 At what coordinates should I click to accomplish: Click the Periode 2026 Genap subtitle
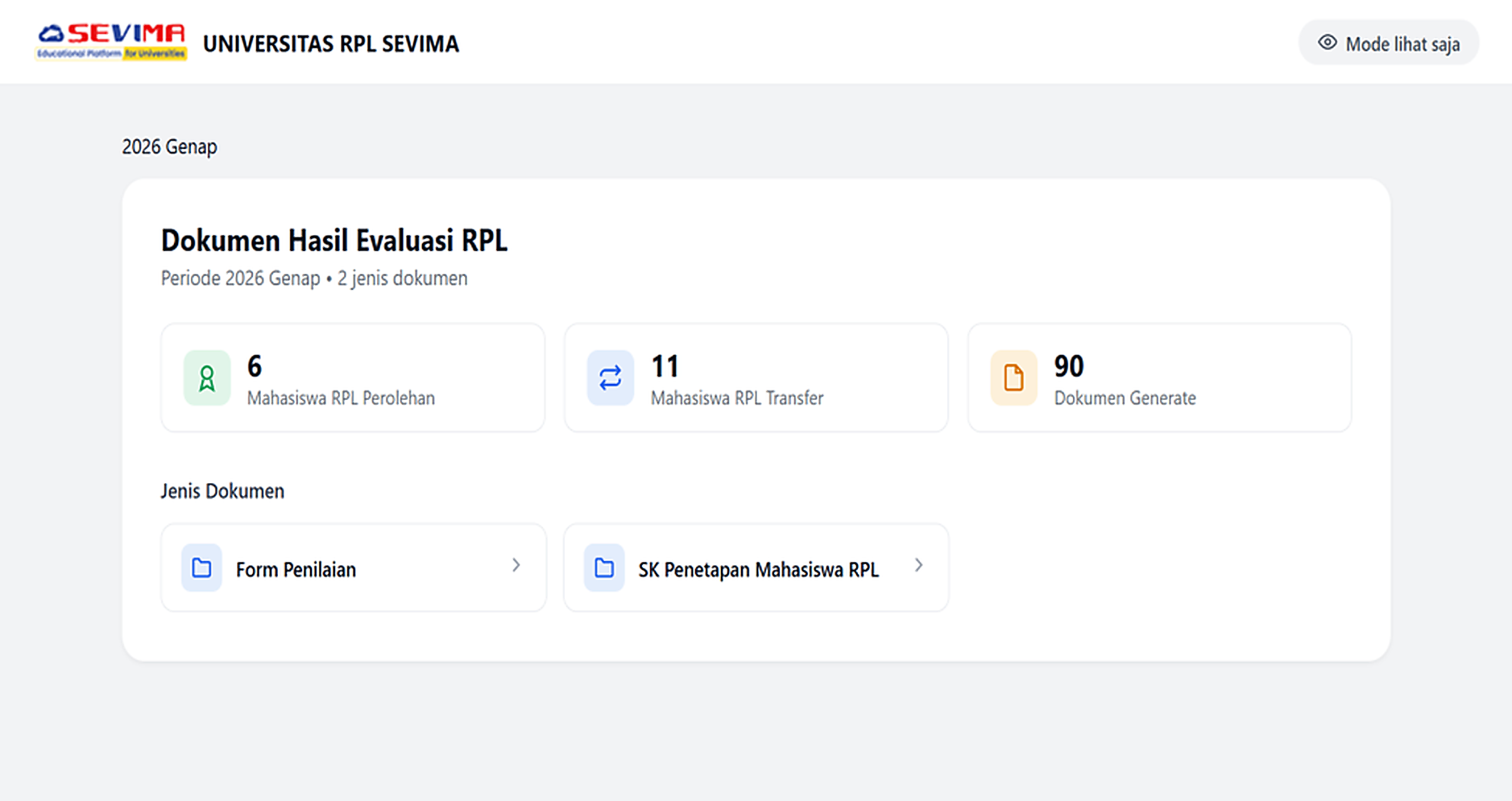tap(314, 278)
